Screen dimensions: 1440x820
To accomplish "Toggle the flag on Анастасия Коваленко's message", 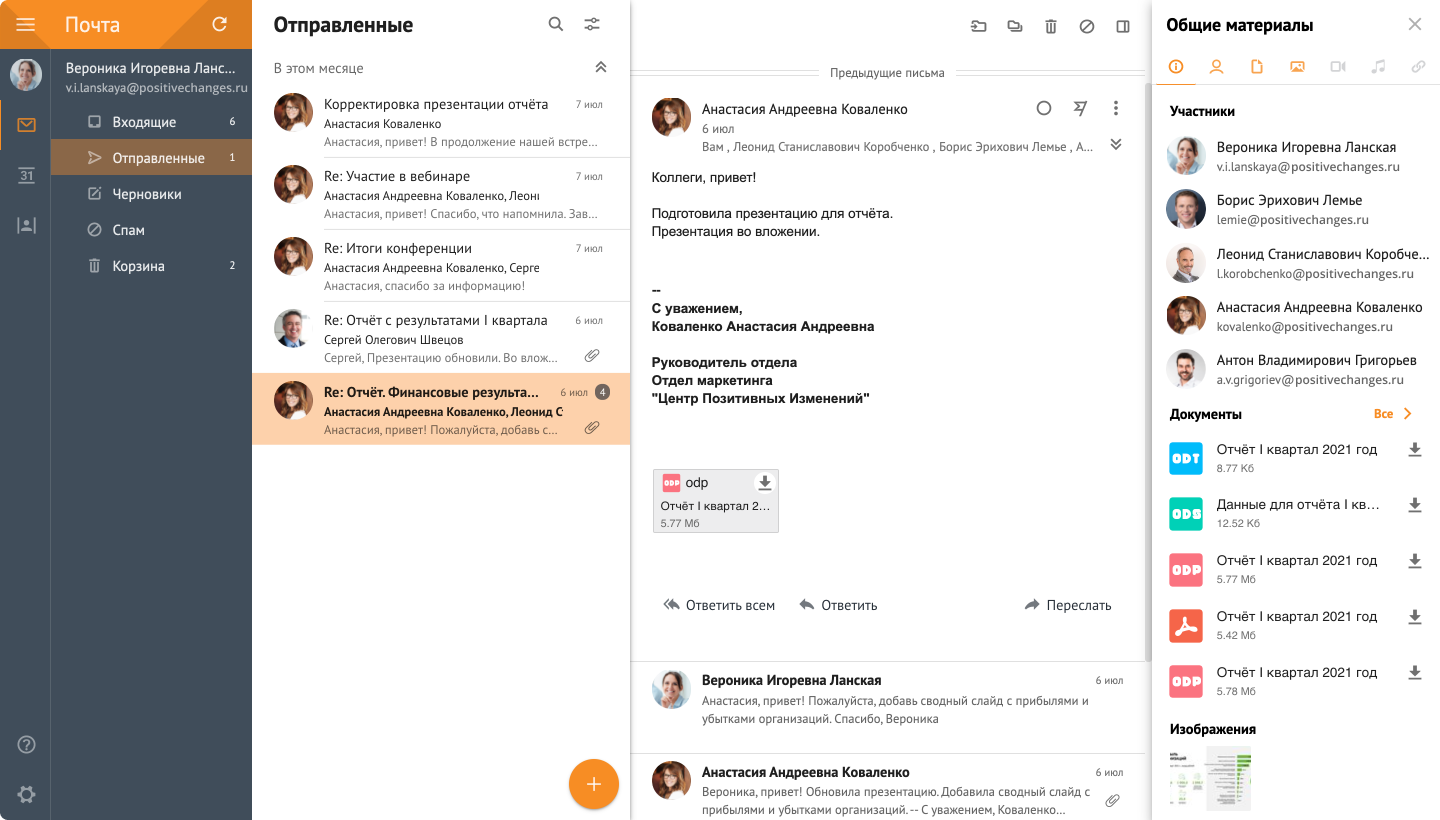I will (x=1080, y=108).
